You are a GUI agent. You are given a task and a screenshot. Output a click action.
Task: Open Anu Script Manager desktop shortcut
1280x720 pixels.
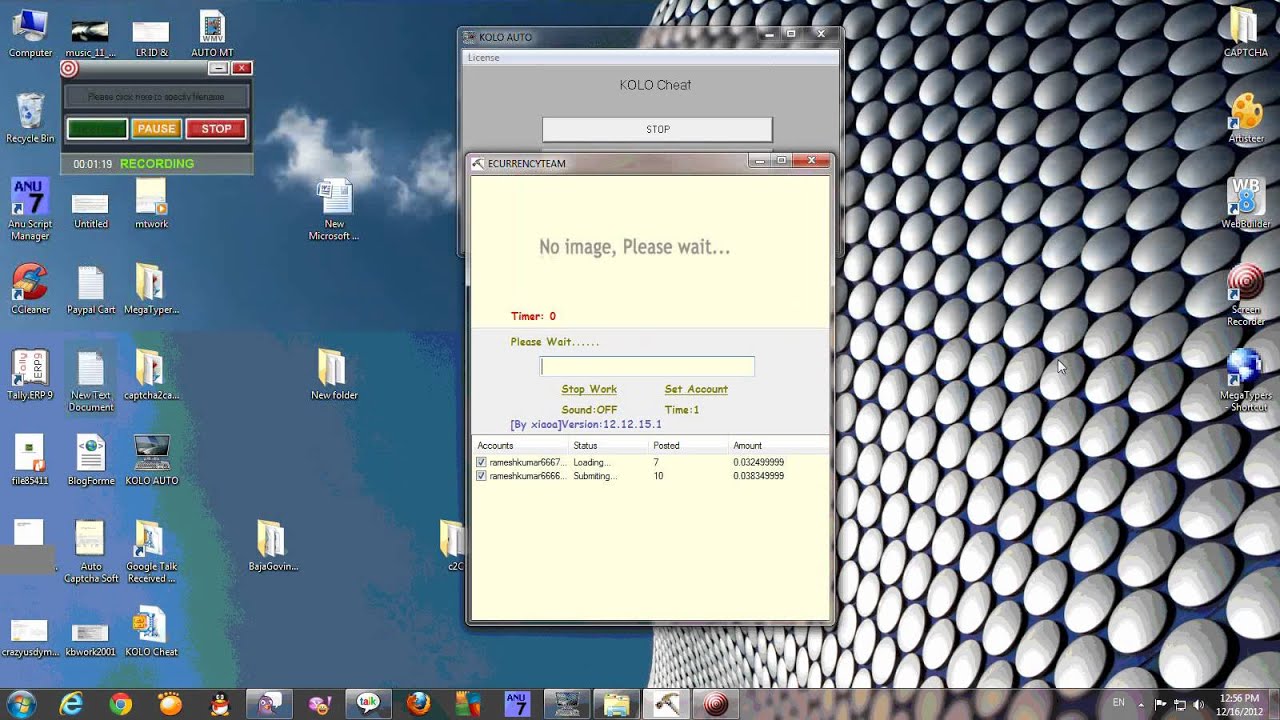click(x=30, y=208)
